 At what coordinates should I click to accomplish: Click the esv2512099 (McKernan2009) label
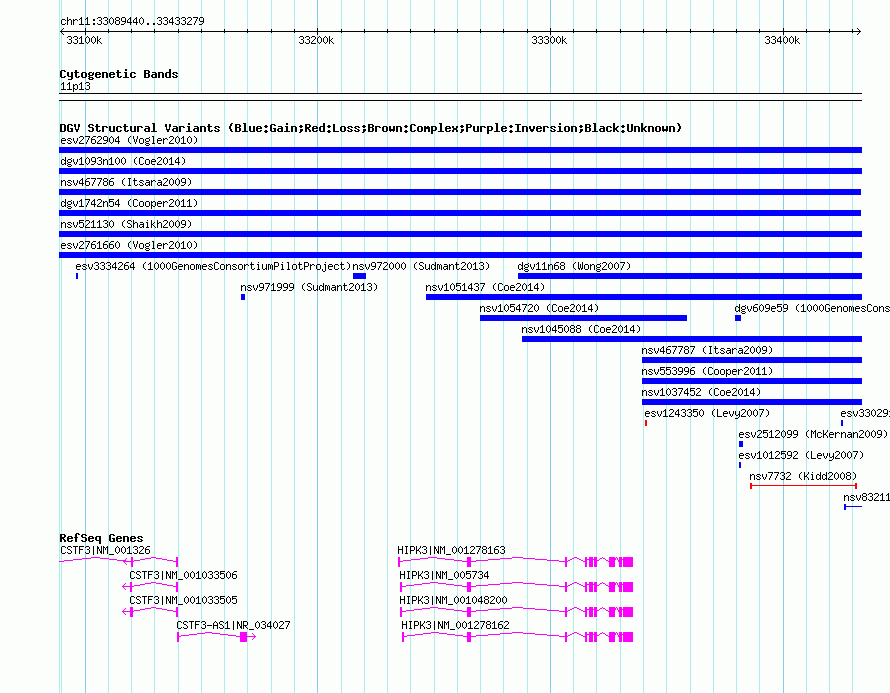pyautogui.click(x=813, y=434)
